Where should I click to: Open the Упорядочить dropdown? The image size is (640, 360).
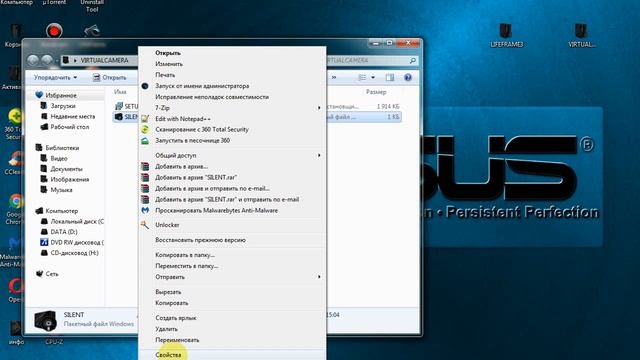[x=55, y=78]
